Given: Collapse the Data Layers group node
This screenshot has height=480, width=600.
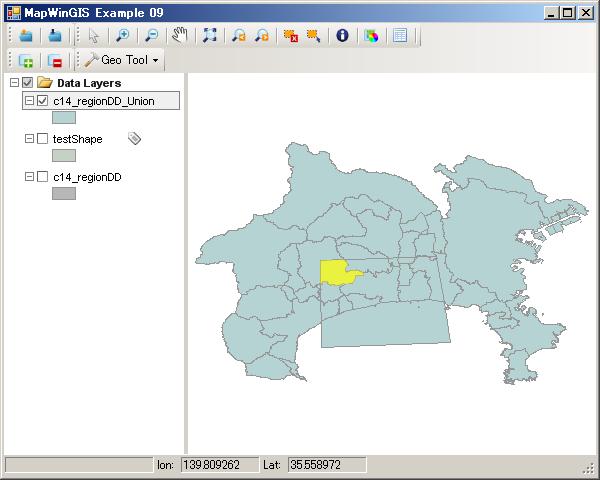Looking at the screenshot, I should pos(13,83).
